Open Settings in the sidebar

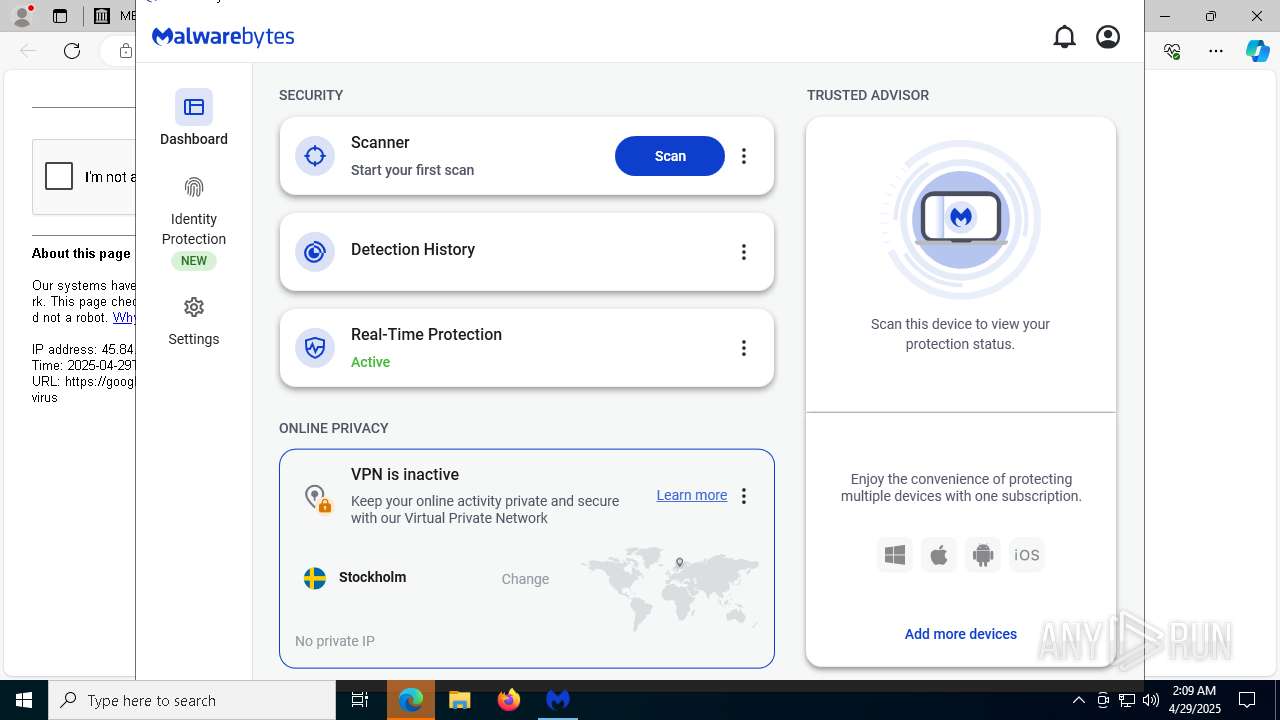194,321
